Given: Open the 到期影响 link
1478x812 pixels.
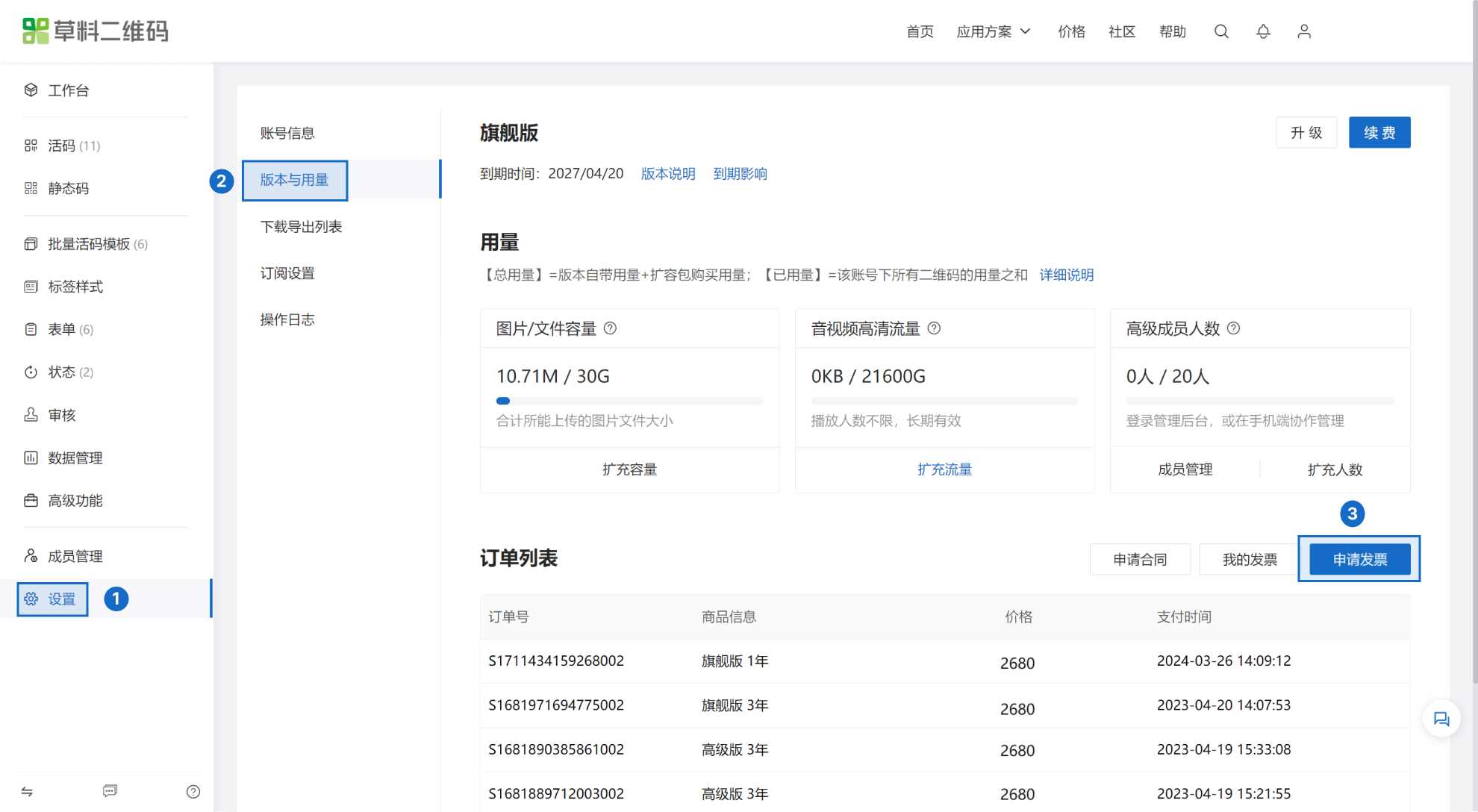Looking at the screenshot, I should click(x=740, y=173).
